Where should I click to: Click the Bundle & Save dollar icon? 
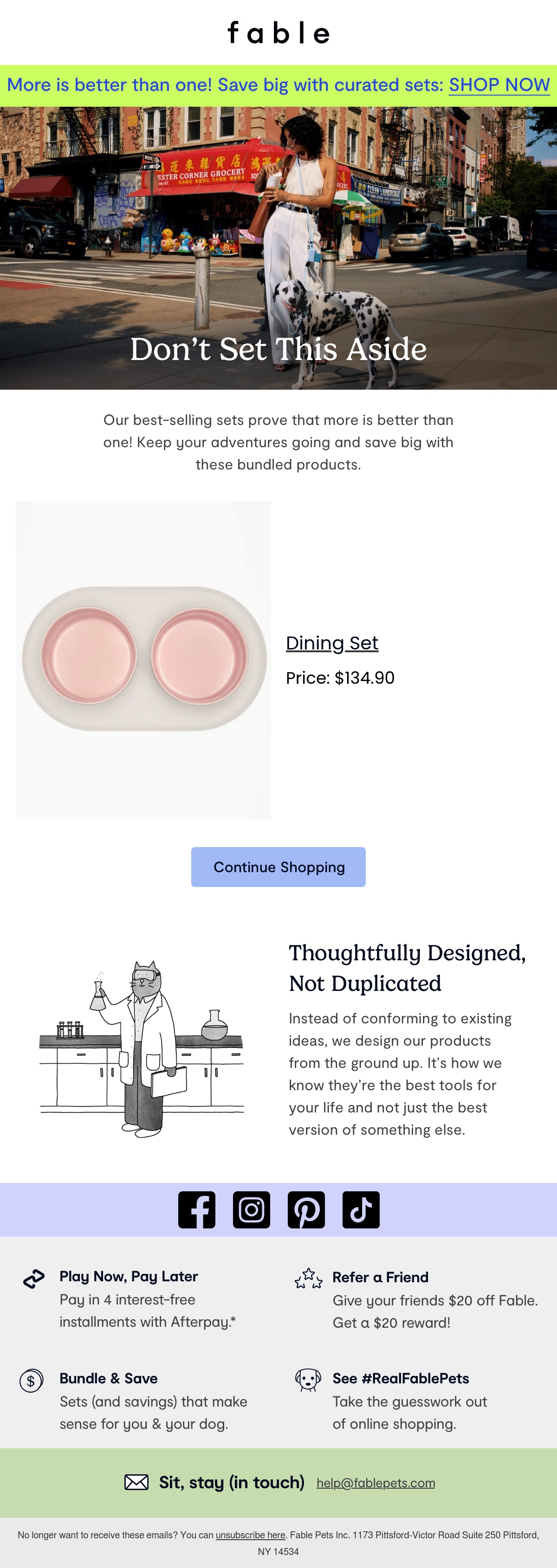pos(31,1381)
